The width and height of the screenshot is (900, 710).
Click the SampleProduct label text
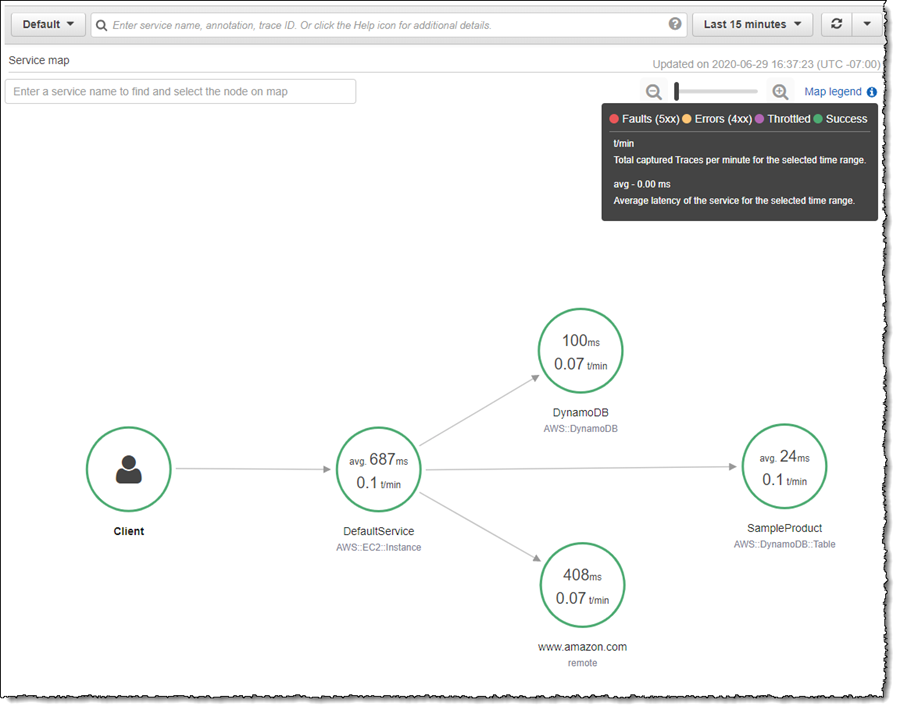click(x=785, y=528)
